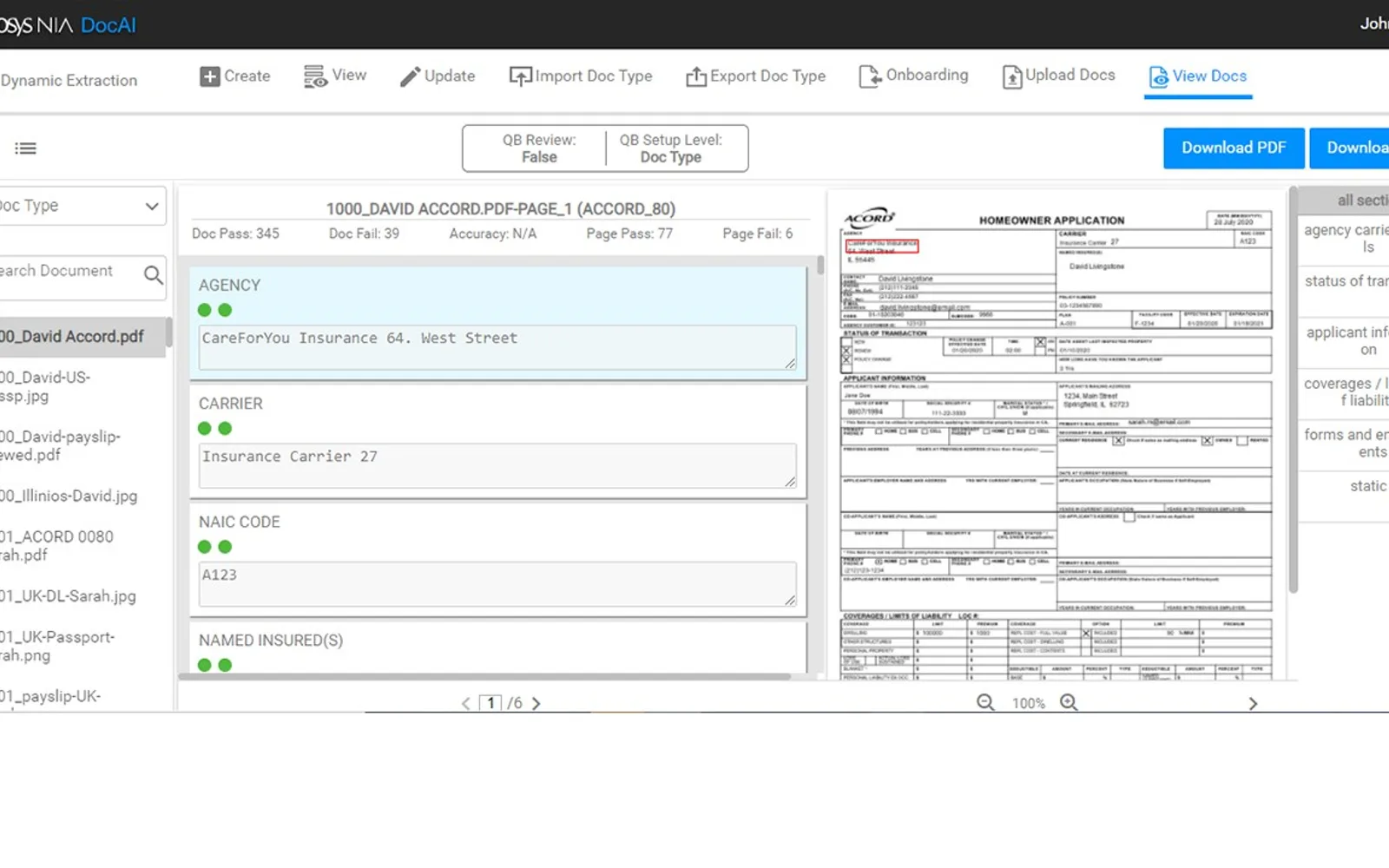Click the QB Setup Level Doc Type button
Viewport: 1389px width, 868px height.
[x=671, y=148]
